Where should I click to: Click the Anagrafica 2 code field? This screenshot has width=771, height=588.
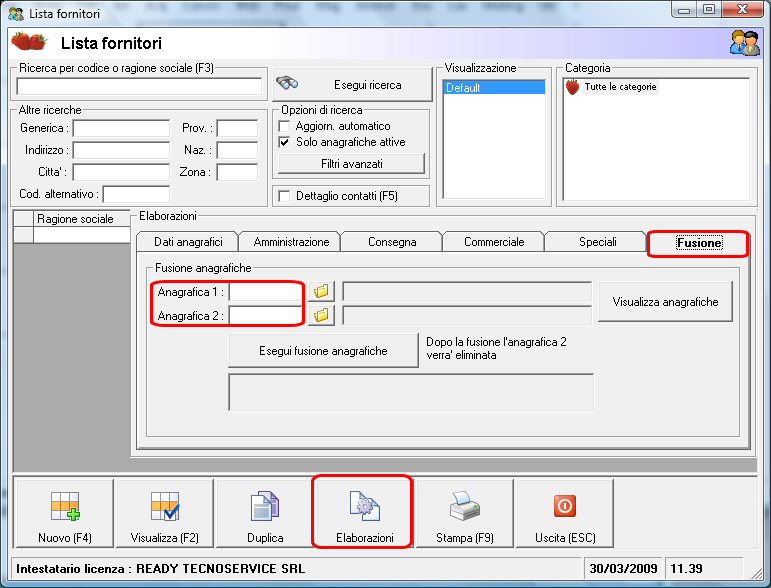pos(266,315)
